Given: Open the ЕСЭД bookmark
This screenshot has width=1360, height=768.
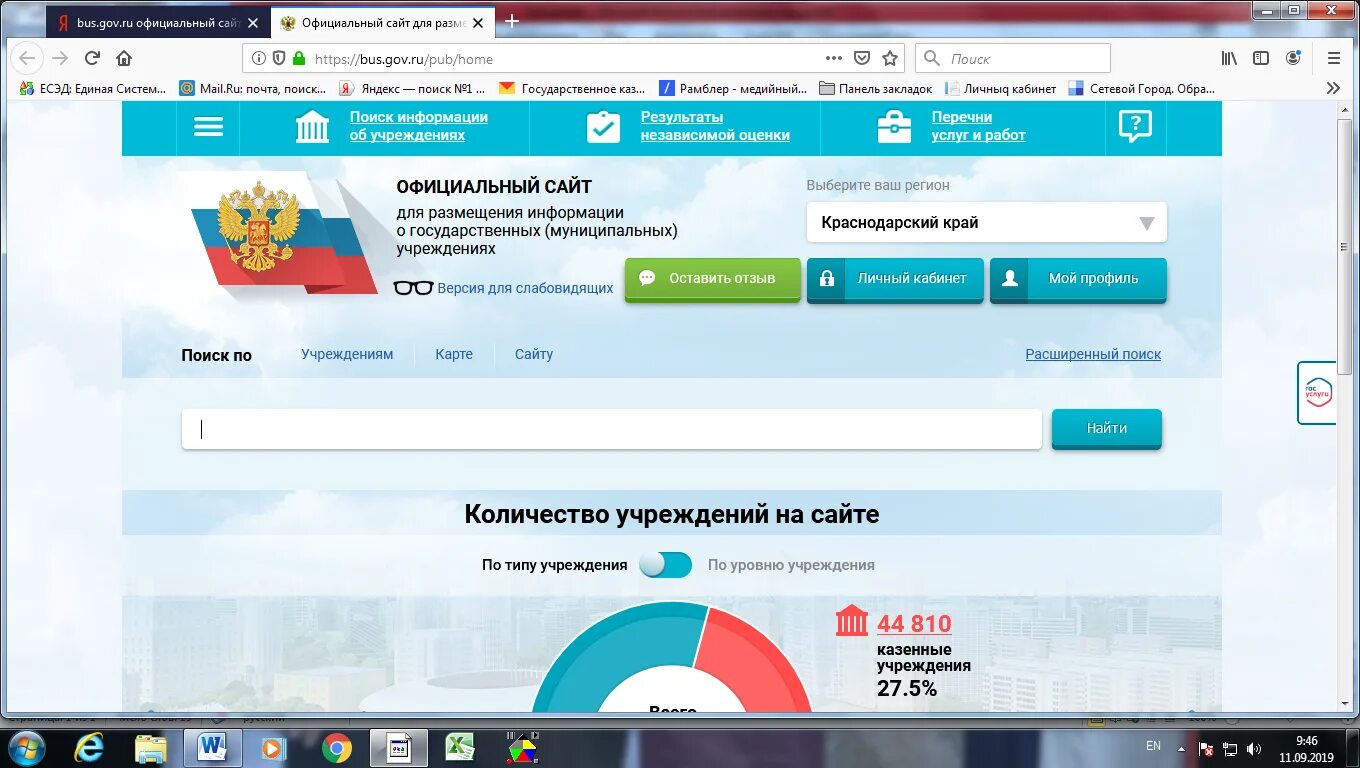Looking at the screenshot, I should pos(93,88).
